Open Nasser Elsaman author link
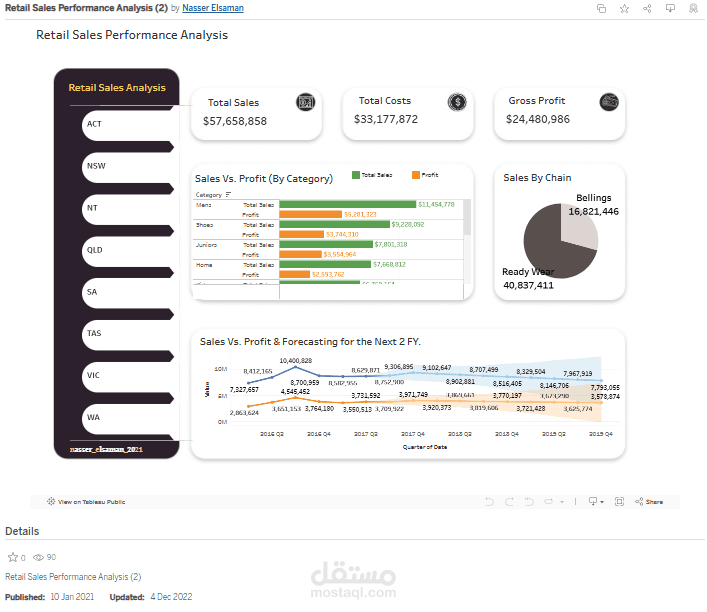 213,8
